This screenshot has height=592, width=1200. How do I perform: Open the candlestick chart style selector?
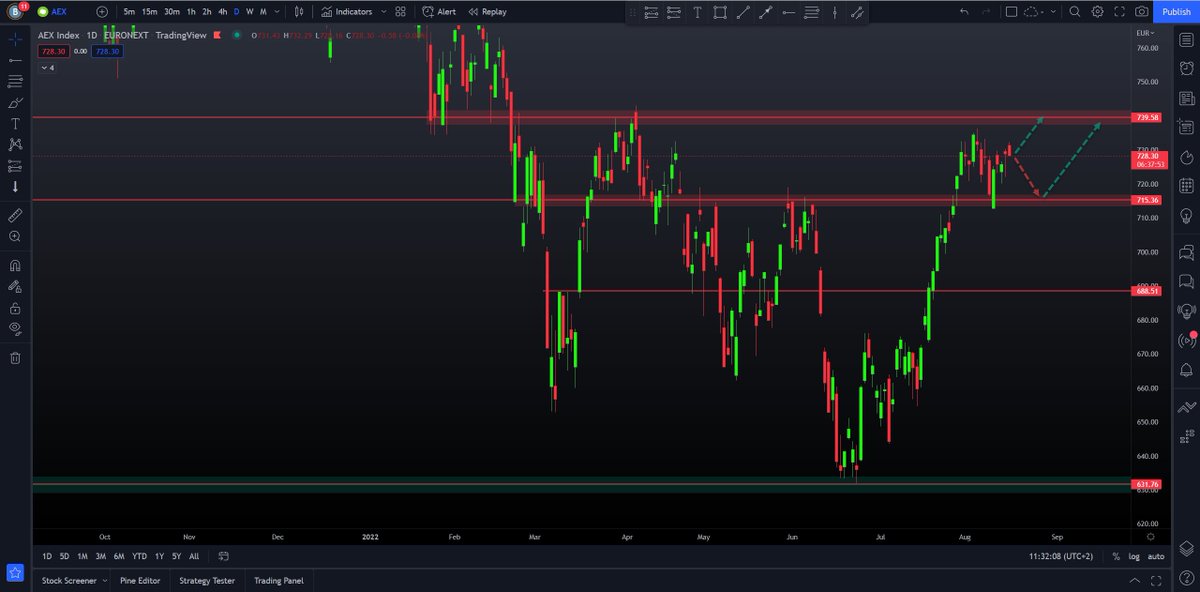(x=301, y=12)
